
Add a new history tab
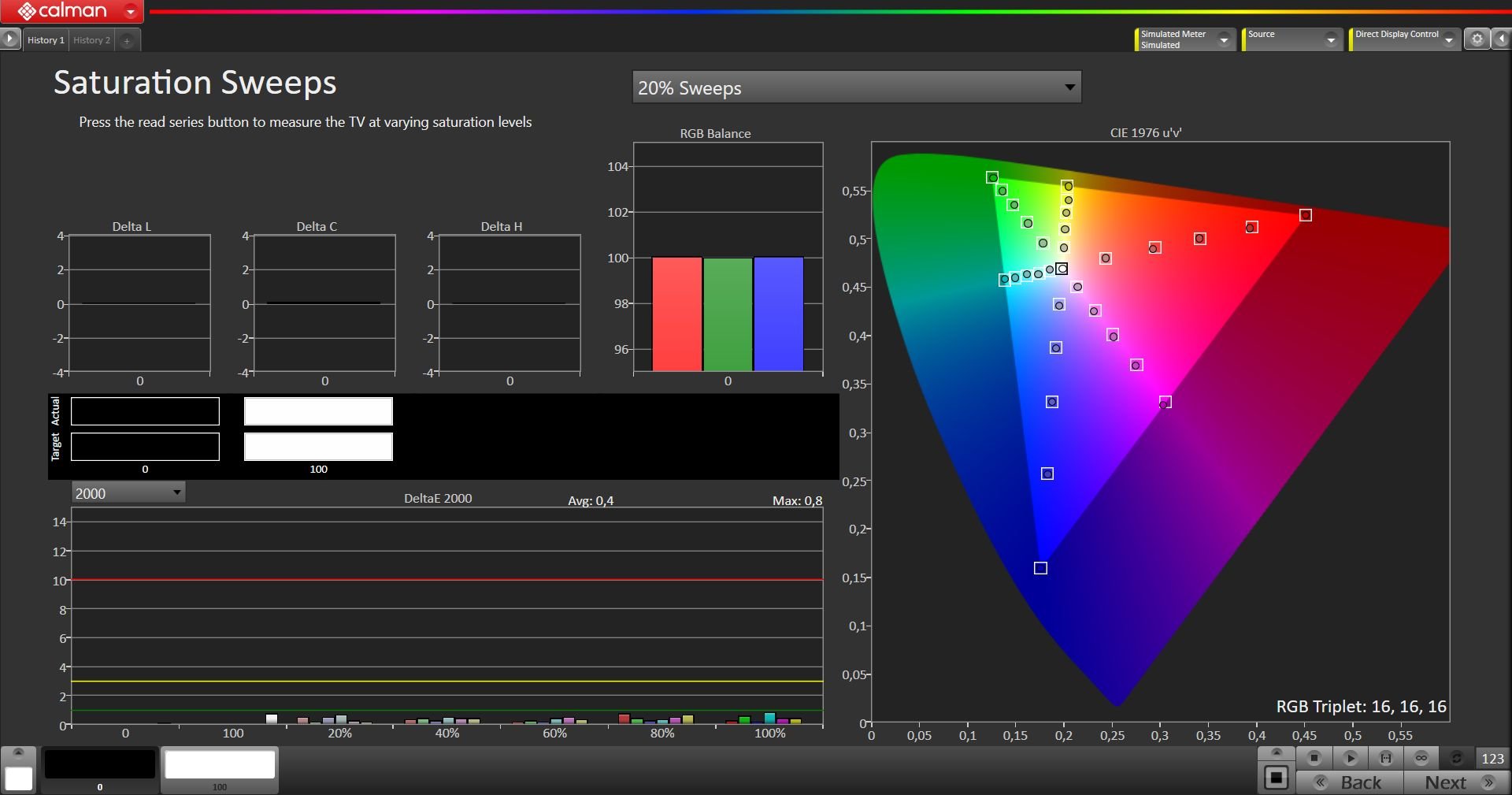click(x=127, y=40)
